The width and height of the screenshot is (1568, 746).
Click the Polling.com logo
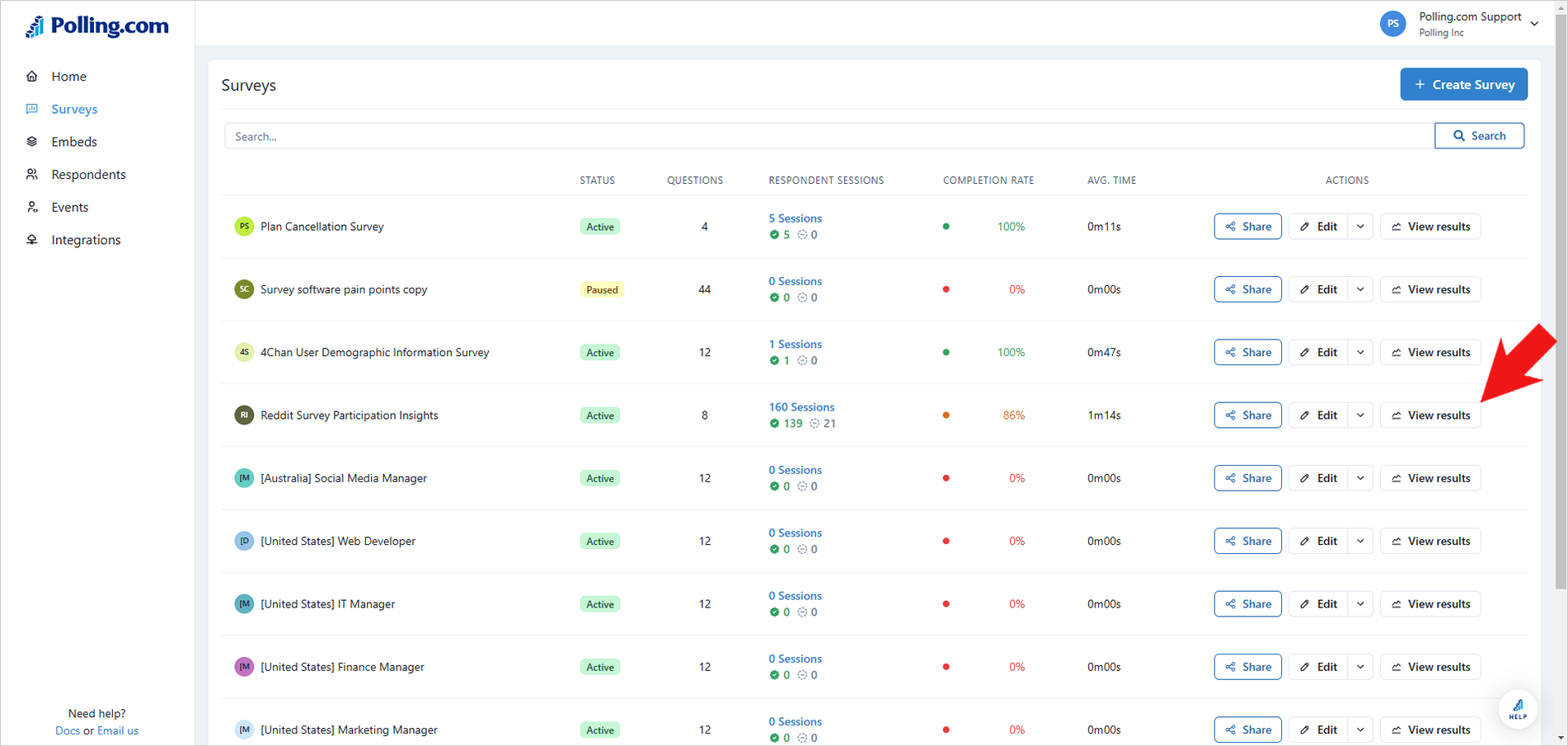[97, 26]
